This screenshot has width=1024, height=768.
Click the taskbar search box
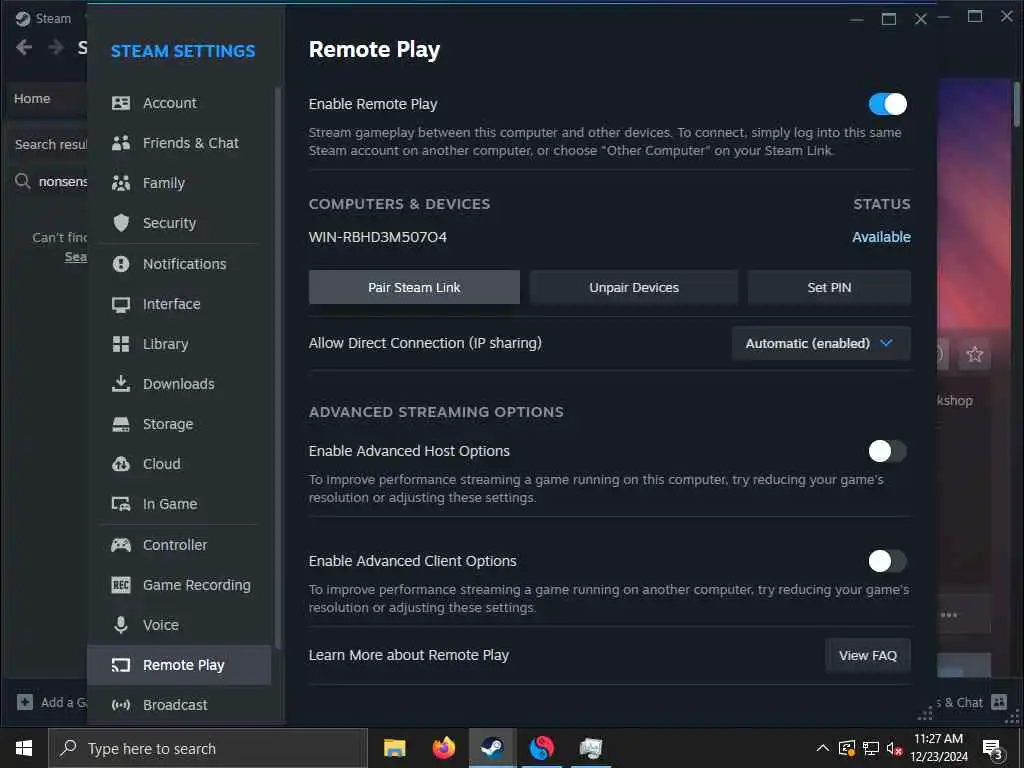pyautogui.click(x=208, y=748)
